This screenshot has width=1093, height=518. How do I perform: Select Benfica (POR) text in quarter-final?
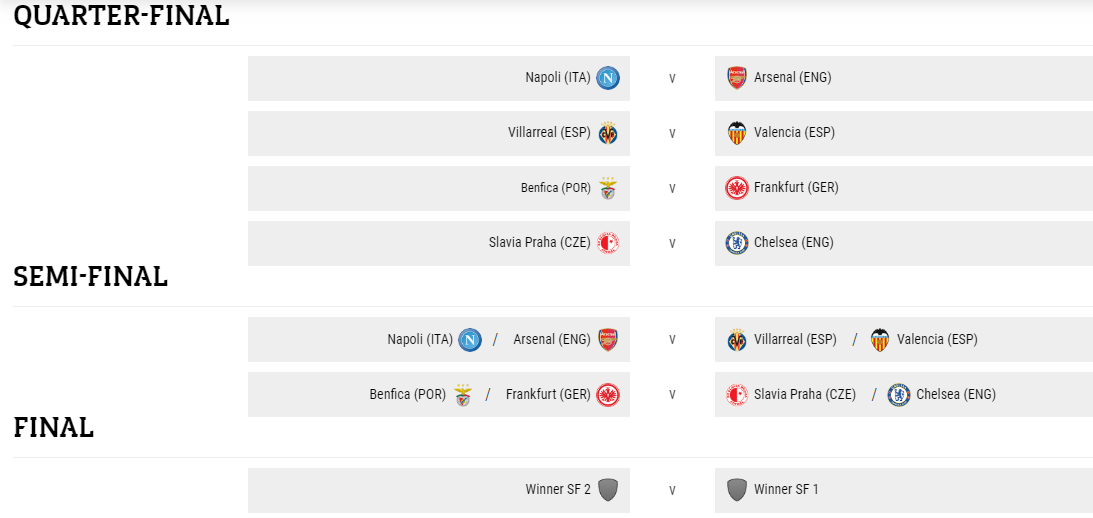click(556, 188)
